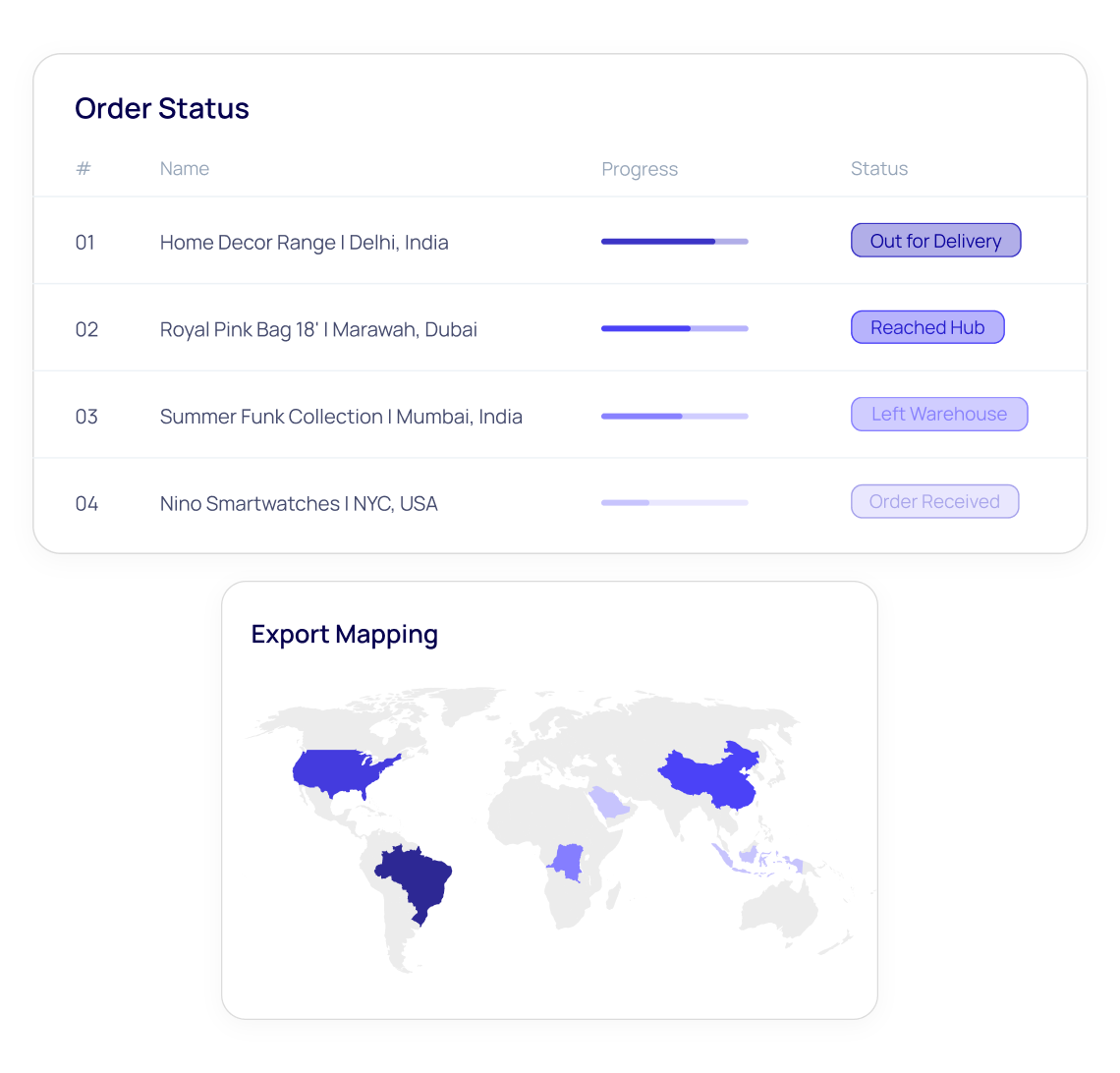Sort by the Status column header
Image resolution: width=1120 pixels, height=1073 pixels.
[879, 169]
